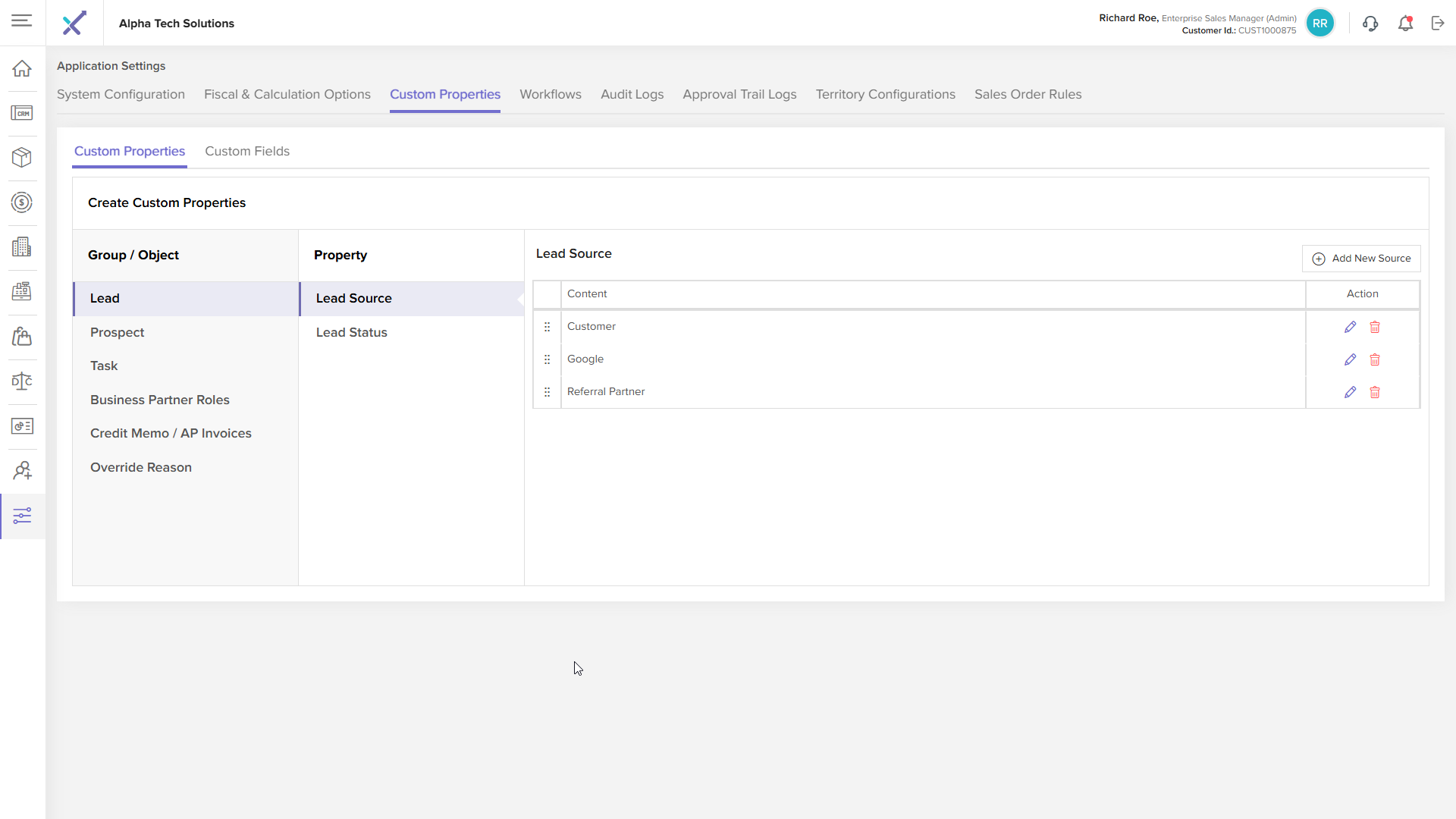Select the Lead Status property
Screen dimensions: 1456x819
(351, 332)
